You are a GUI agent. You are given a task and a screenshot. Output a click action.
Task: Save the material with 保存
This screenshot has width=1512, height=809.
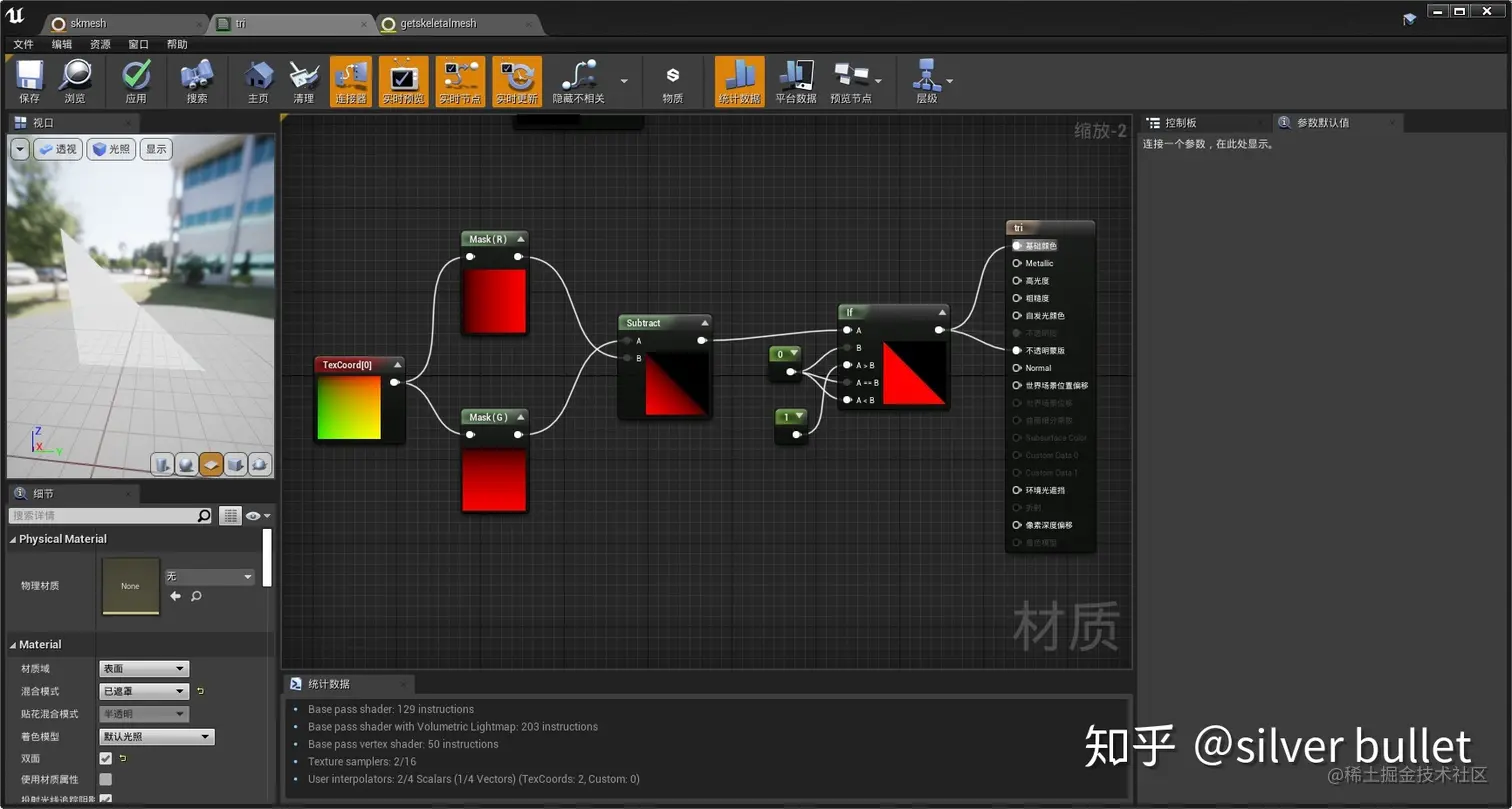[29, 81]
